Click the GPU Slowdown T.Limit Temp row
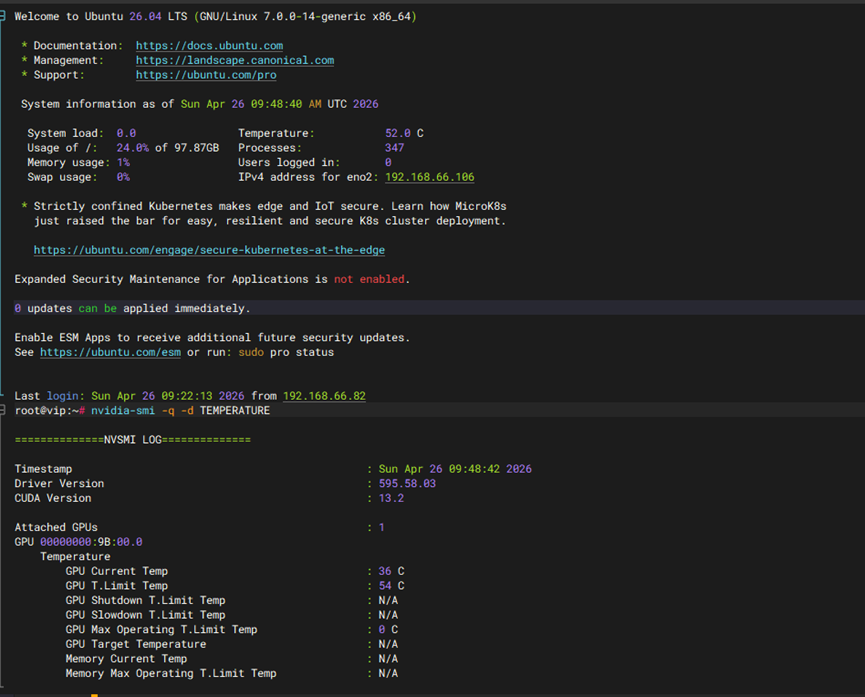The height and width of the screenshot is (697, 865). pos(232,615)
